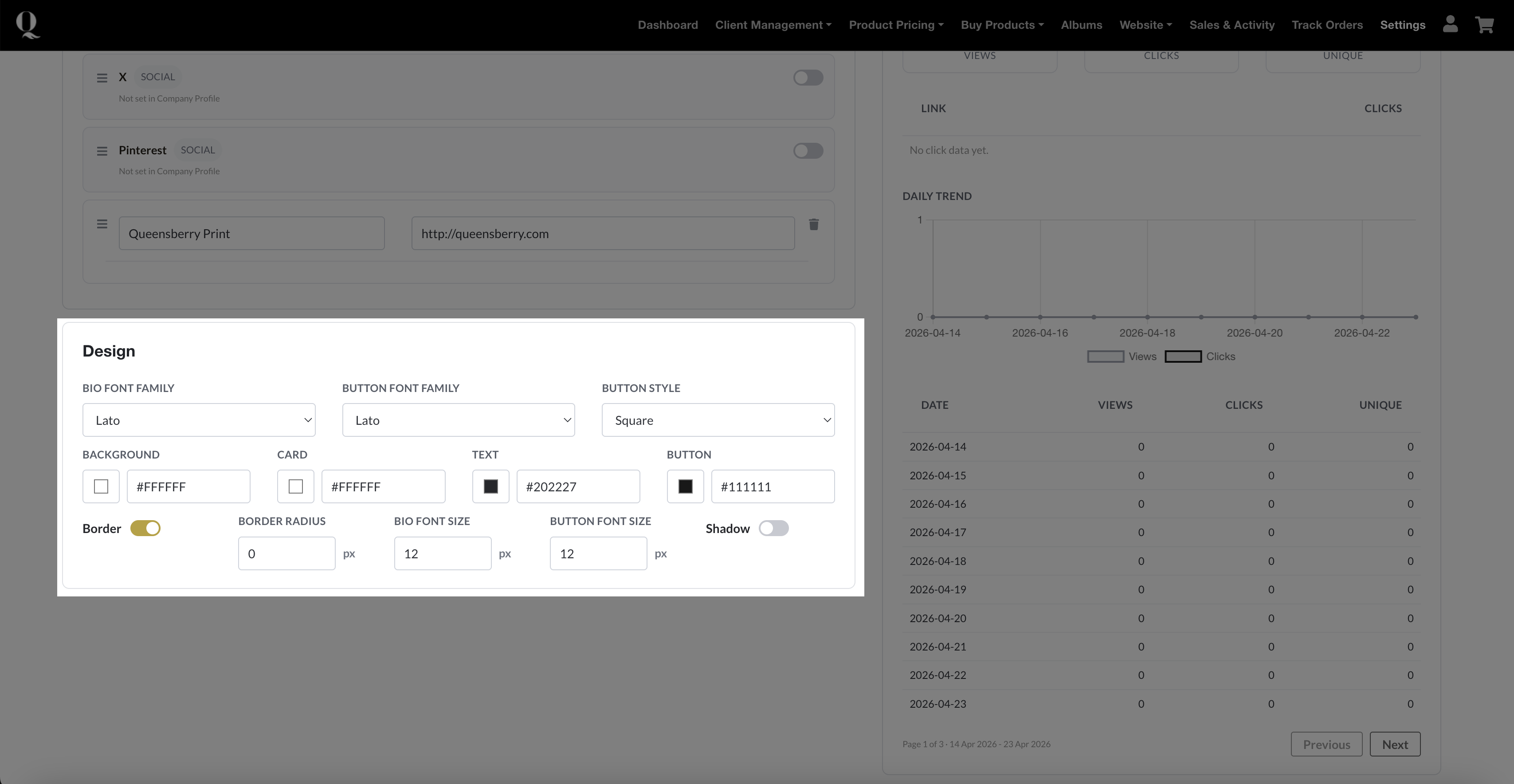Click the Previous page button
Screen dimensions: 1514x784
(x=1326, y=745)
